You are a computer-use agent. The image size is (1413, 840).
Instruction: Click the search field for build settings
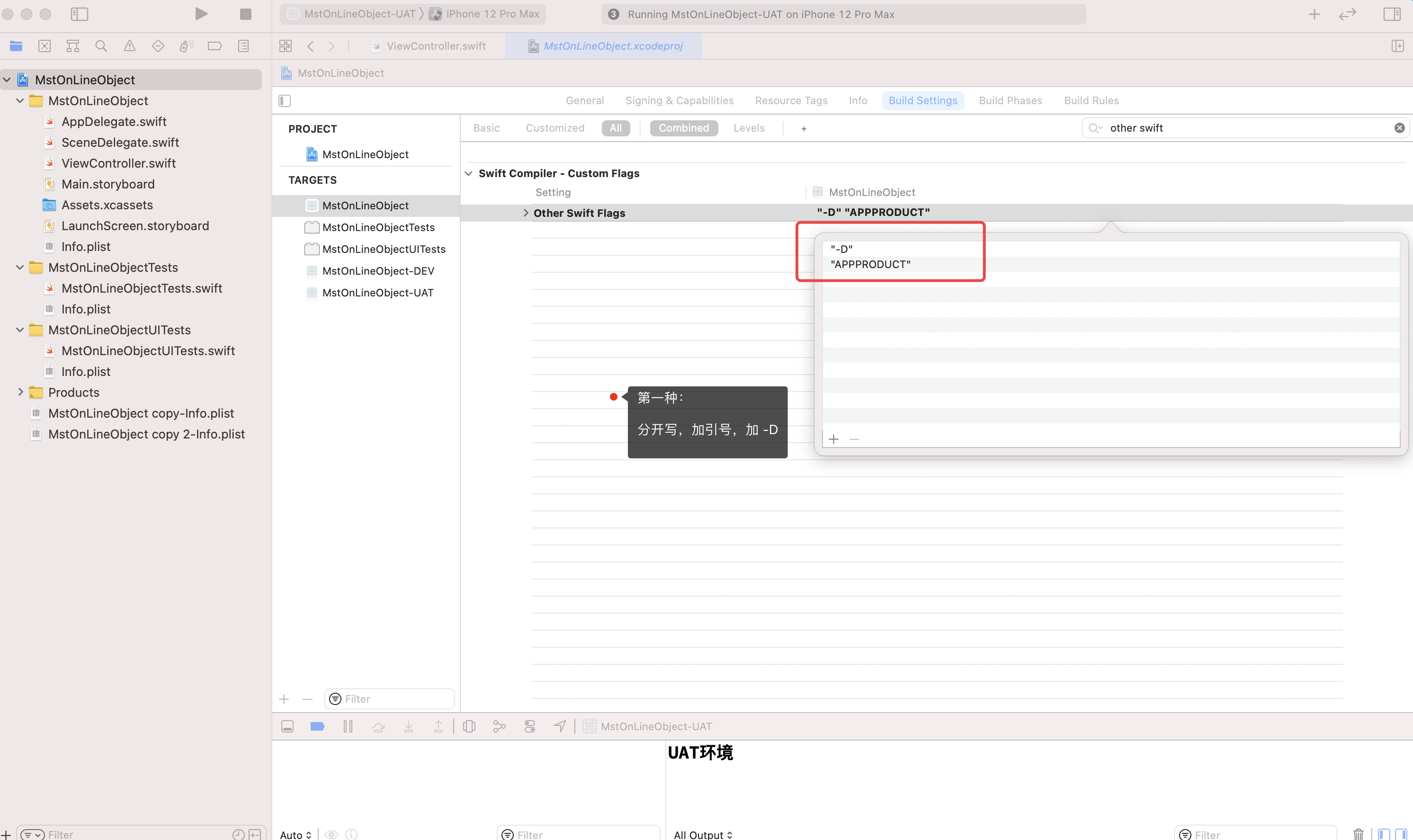(1245, 127)
